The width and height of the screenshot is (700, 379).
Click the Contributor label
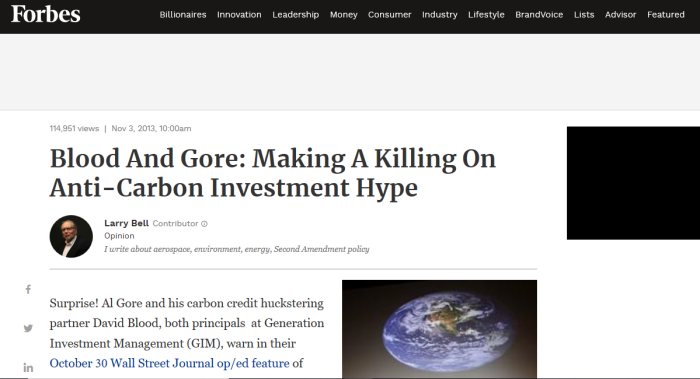175,224
